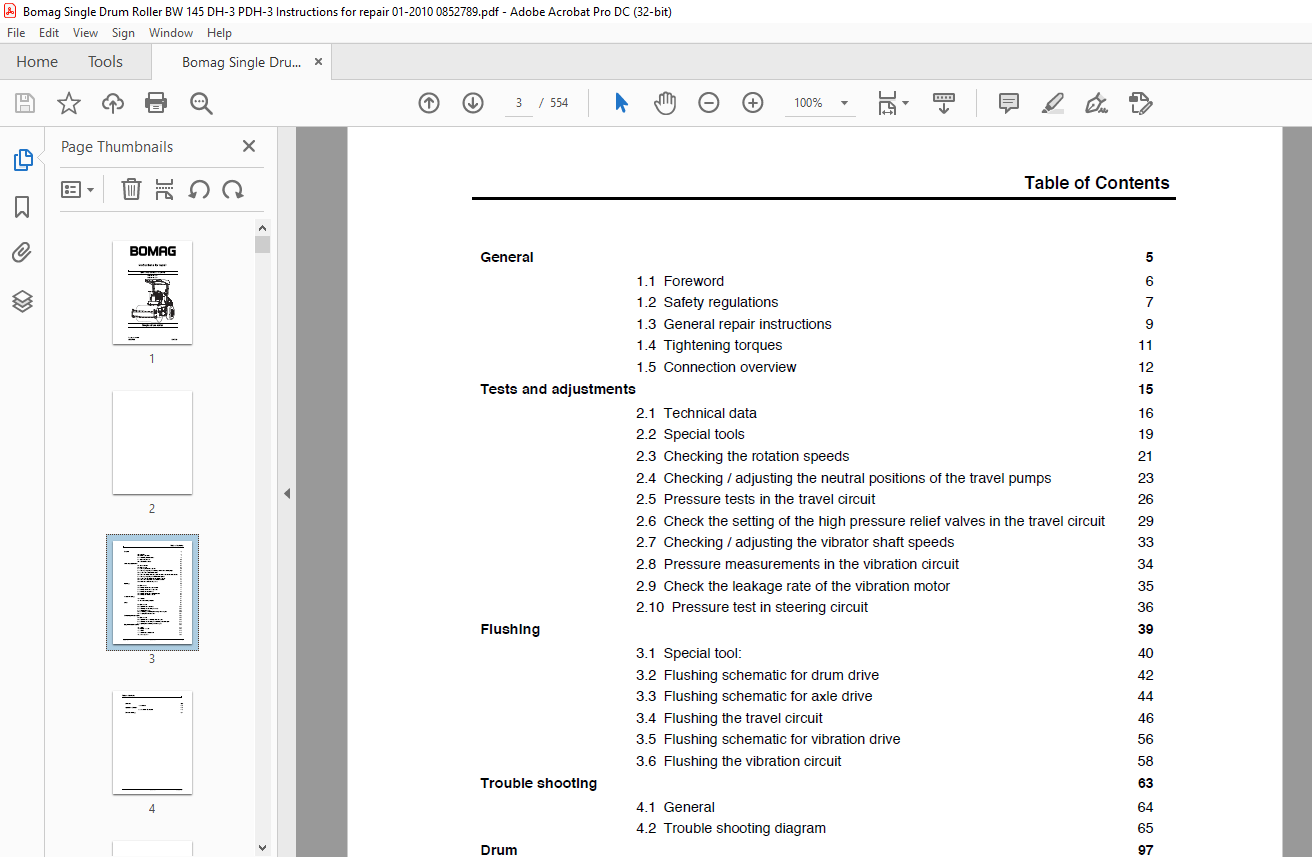
Task: Click the '1.4 Tightening torques' entry
Action: (x=709, y=345)
